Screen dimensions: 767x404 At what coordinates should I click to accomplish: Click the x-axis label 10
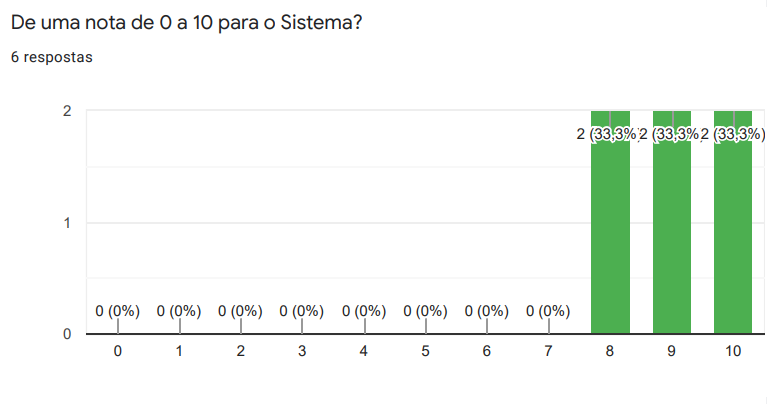733,351
